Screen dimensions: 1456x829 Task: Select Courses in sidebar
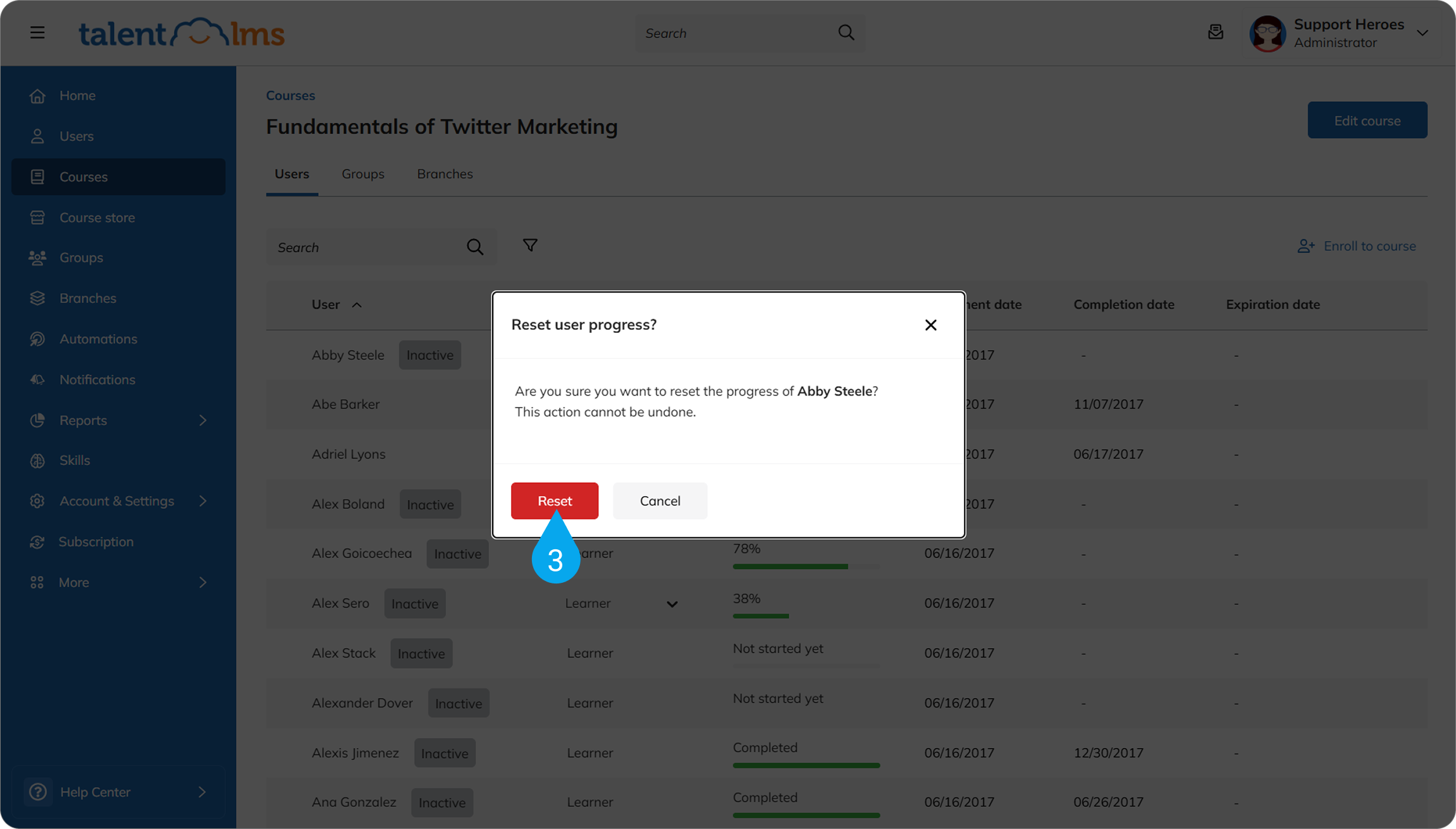coord(118,177)
